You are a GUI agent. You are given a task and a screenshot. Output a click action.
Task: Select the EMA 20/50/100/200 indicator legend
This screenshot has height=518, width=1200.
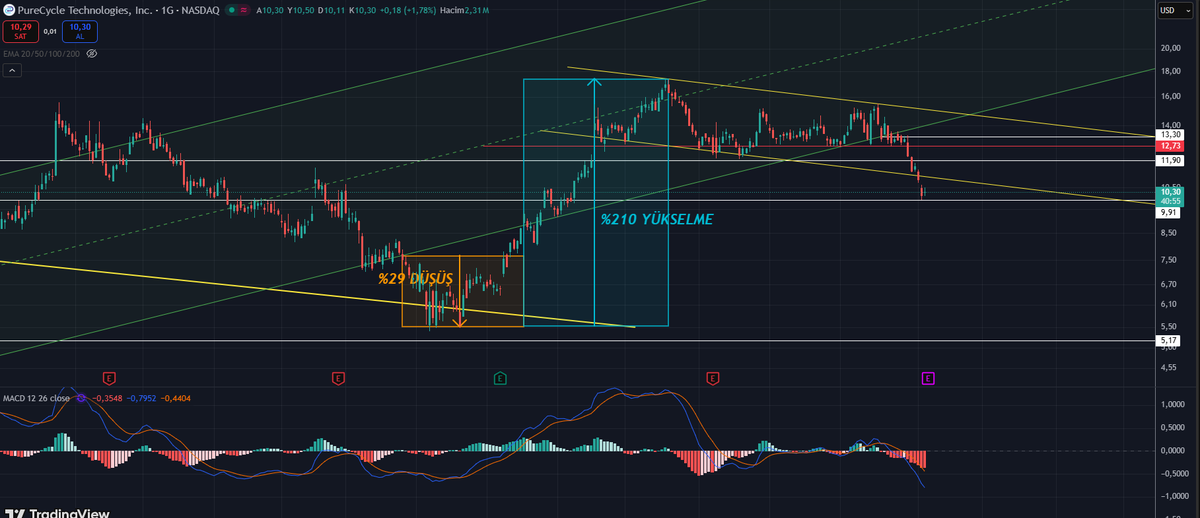pos(41,52)
